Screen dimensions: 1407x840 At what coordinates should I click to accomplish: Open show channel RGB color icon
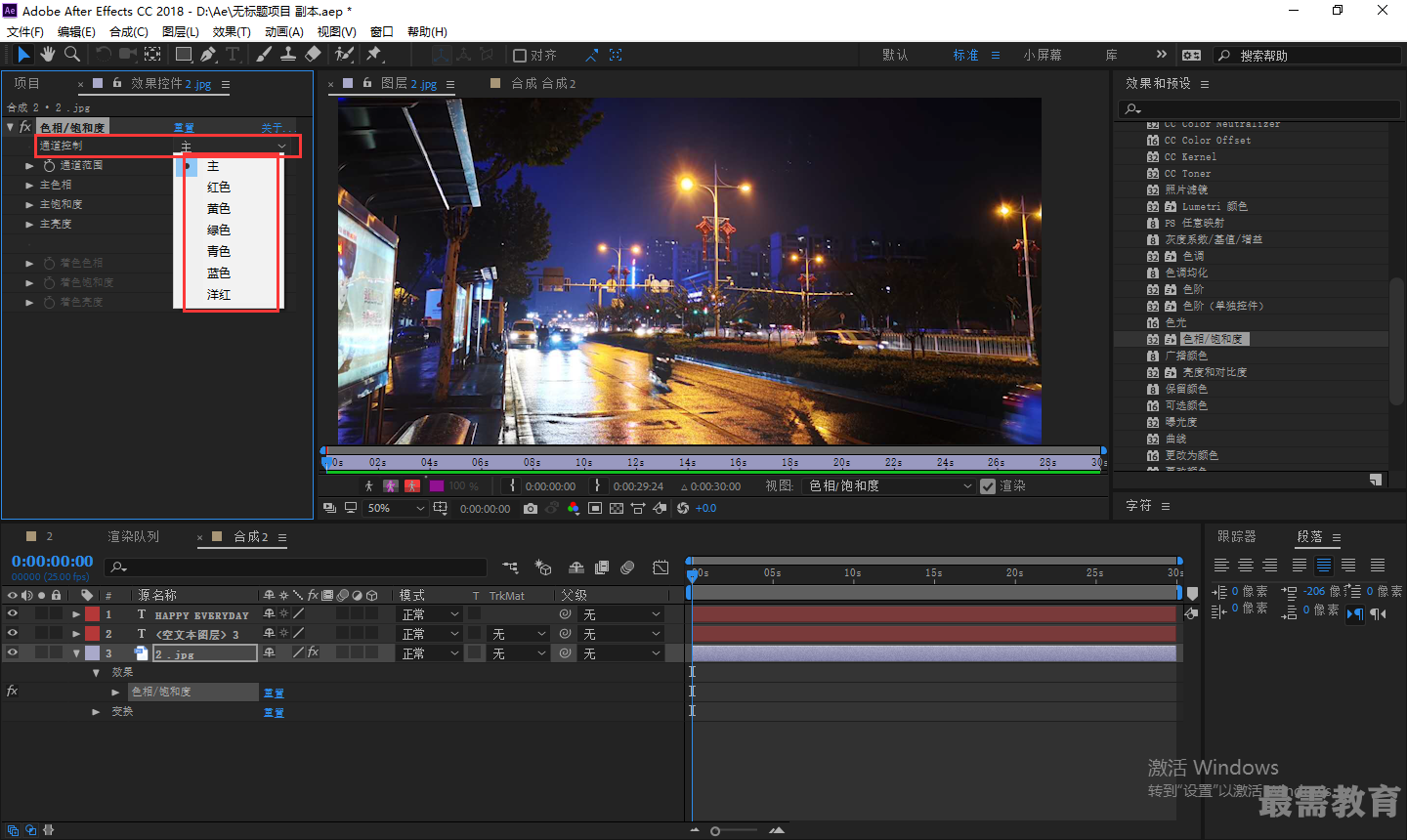pyautogui.click(x=574, y=509)
